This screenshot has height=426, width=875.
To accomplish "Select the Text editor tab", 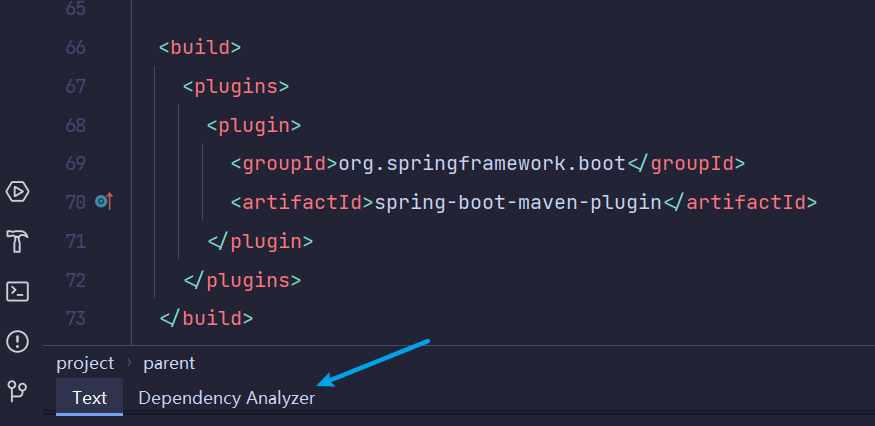I will pyautogui.click(x=89, y=398).
